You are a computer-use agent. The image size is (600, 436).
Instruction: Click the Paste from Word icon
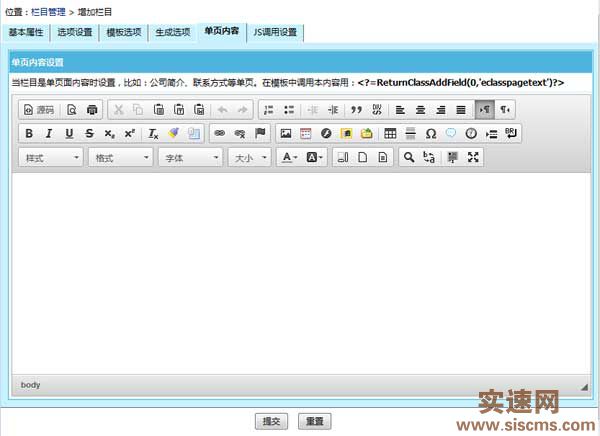coord(199,110)
